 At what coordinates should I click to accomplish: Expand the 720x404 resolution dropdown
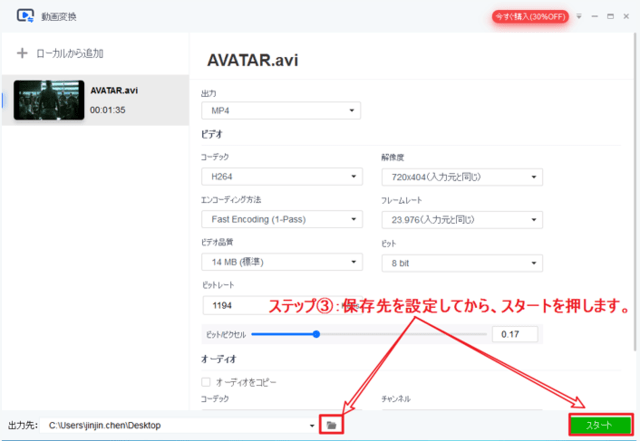(x=461, y=177)
